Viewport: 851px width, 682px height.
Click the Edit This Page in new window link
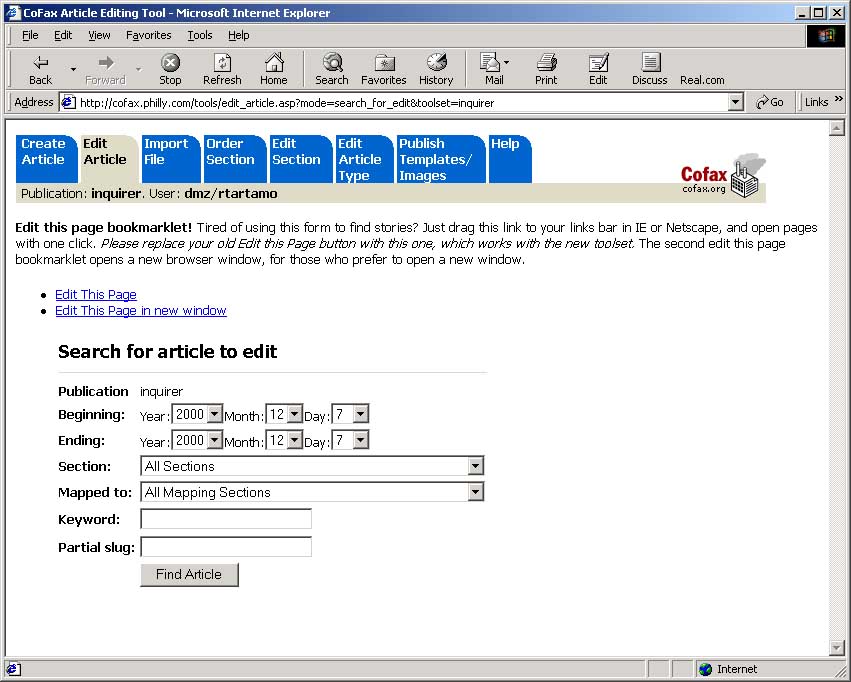[141, 311]
